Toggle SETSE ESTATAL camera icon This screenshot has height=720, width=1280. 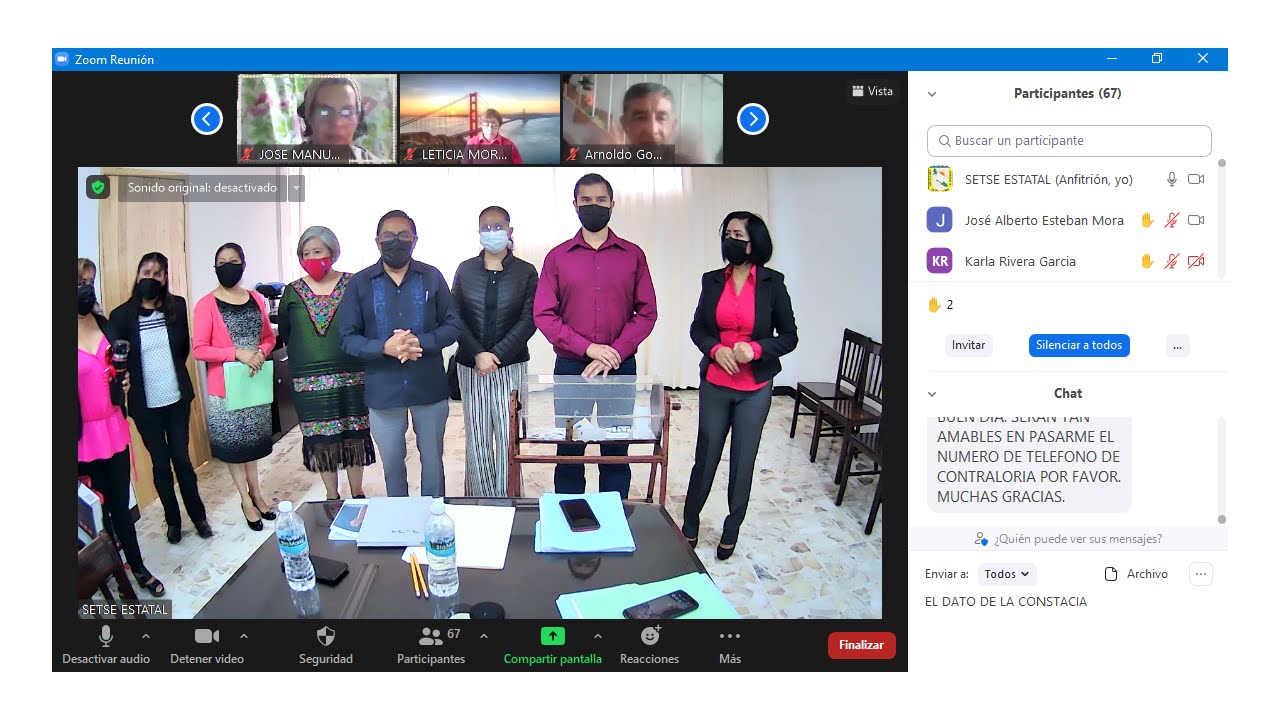[1196, 179]
